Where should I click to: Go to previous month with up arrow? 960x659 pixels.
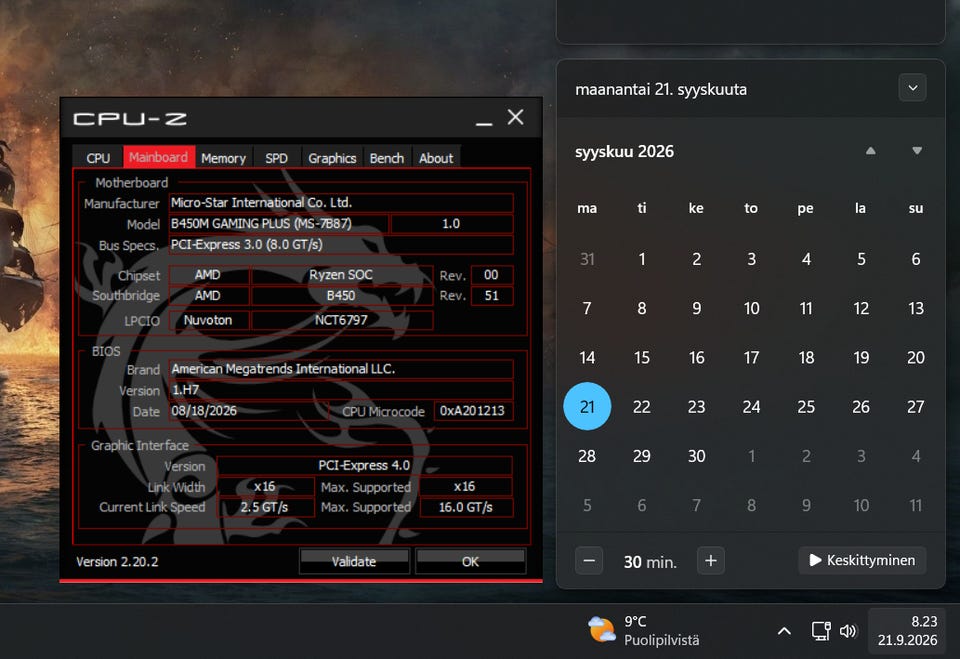(x=871, y=151)
